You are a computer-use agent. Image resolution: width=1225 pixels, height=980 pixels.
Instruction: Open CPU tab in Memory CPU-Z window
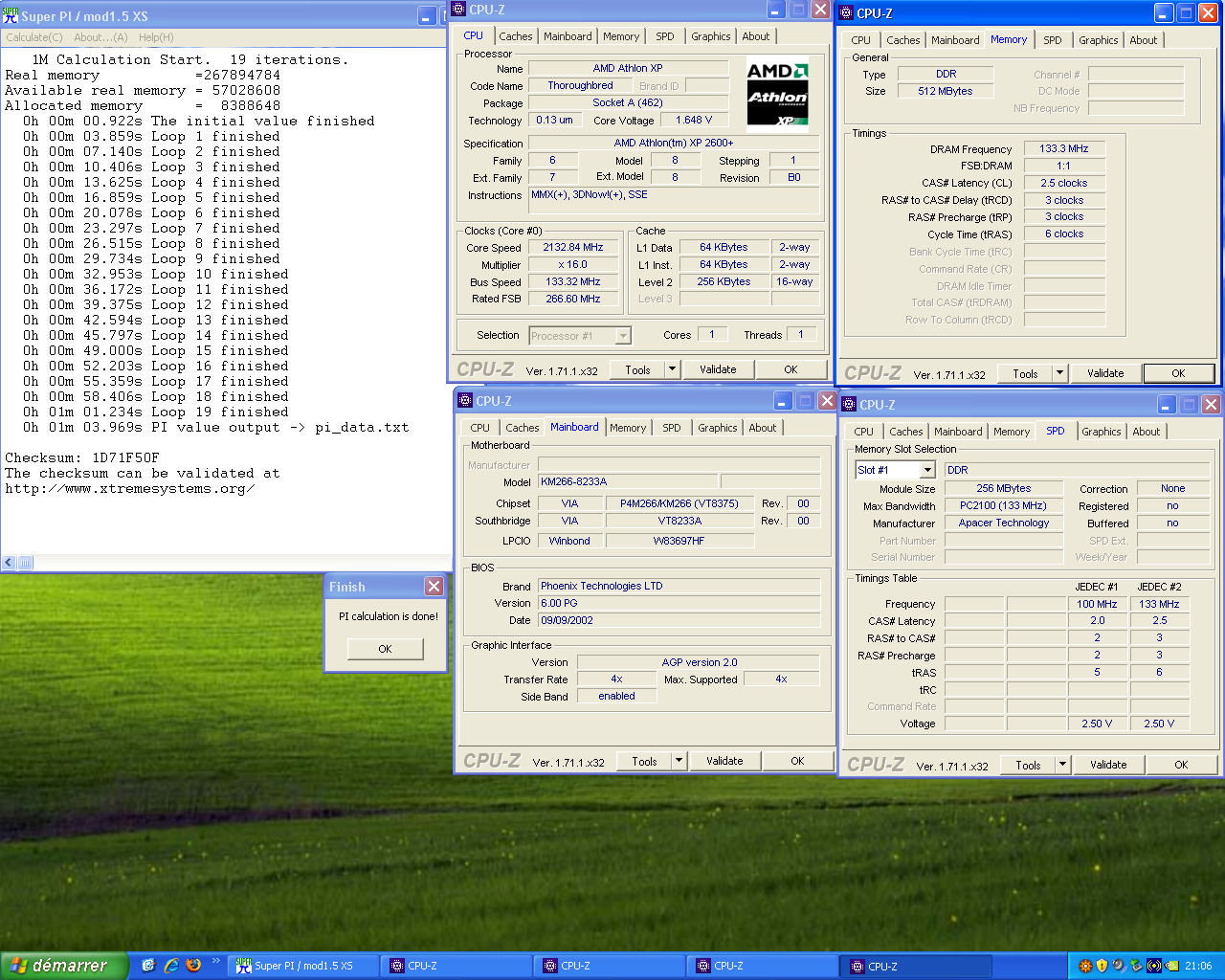point(860,40)
